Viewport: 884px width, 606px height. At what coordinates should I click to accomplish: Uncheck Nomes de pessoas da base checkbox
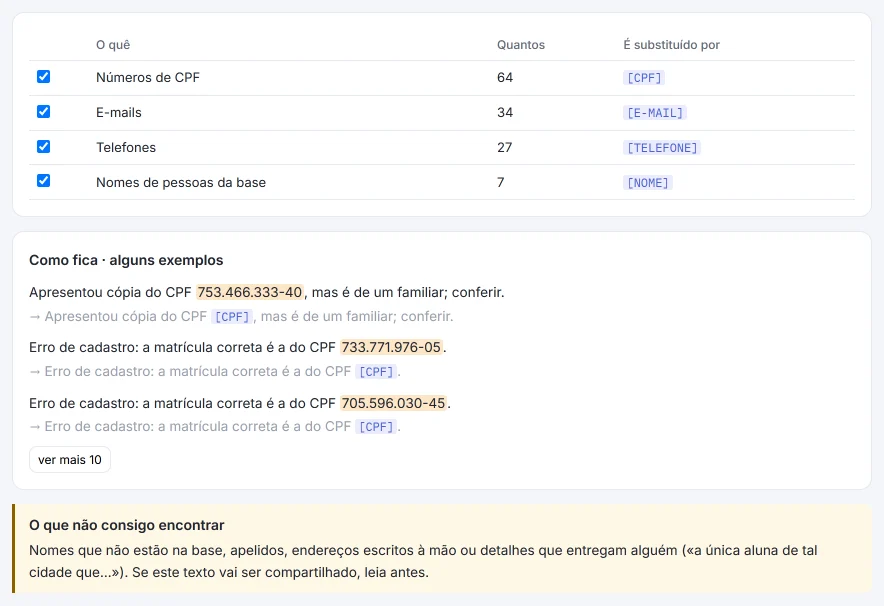coord(43,180)
